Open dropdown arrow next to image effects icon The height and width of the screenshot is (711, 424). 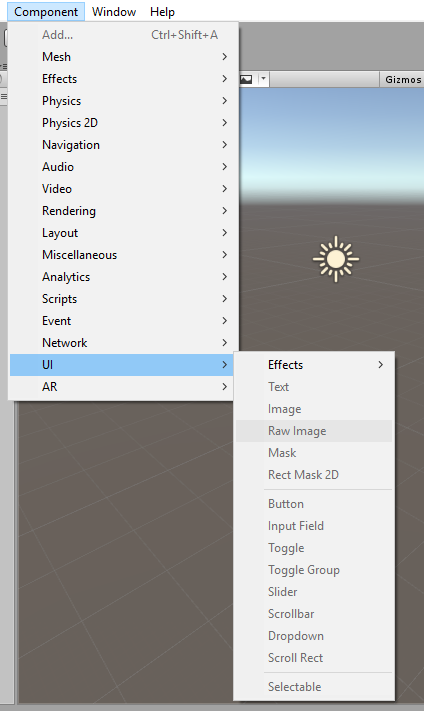point(263,79)
